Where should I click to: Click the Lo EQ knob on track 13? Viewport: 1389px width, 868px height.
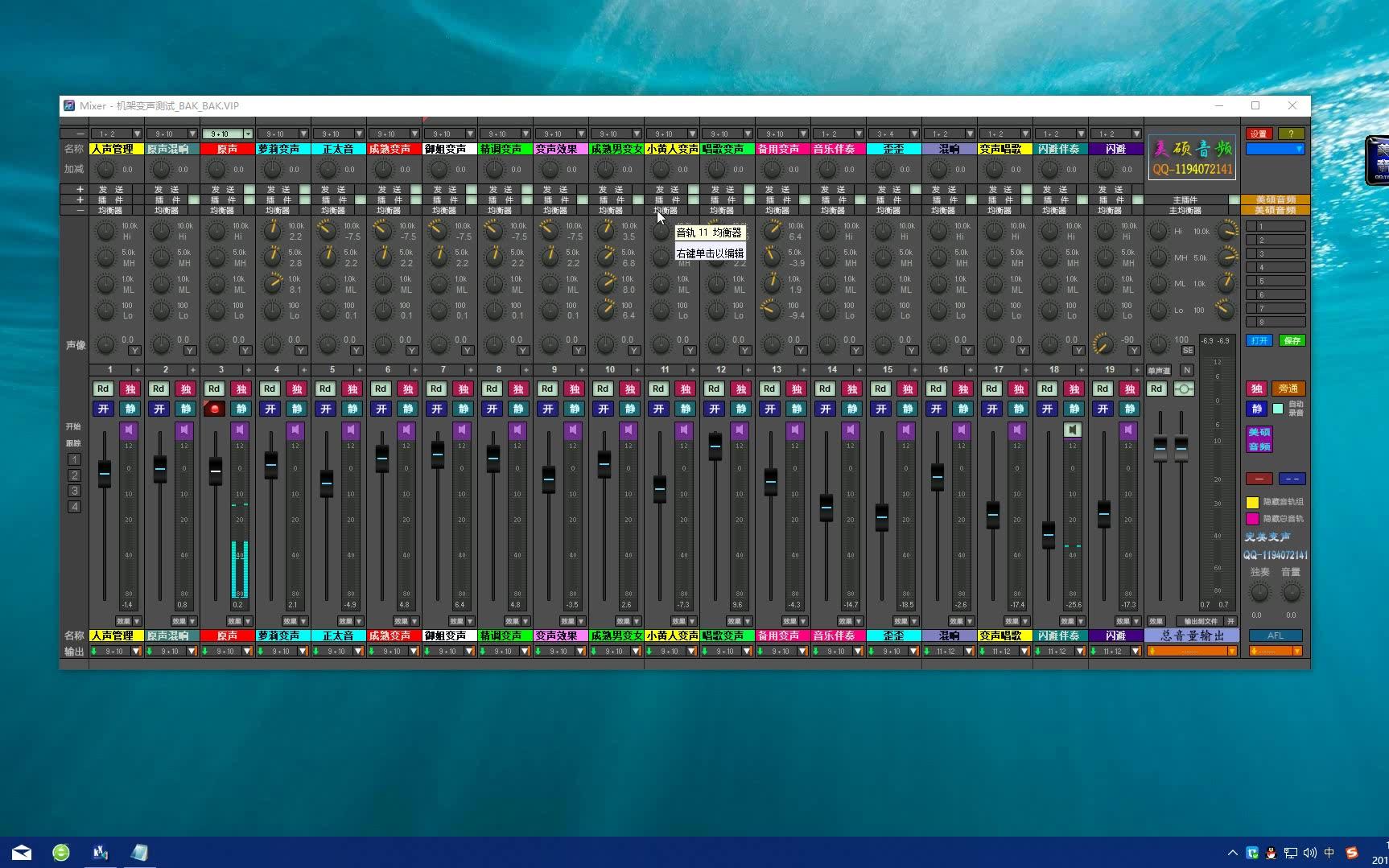pos(772,311)
